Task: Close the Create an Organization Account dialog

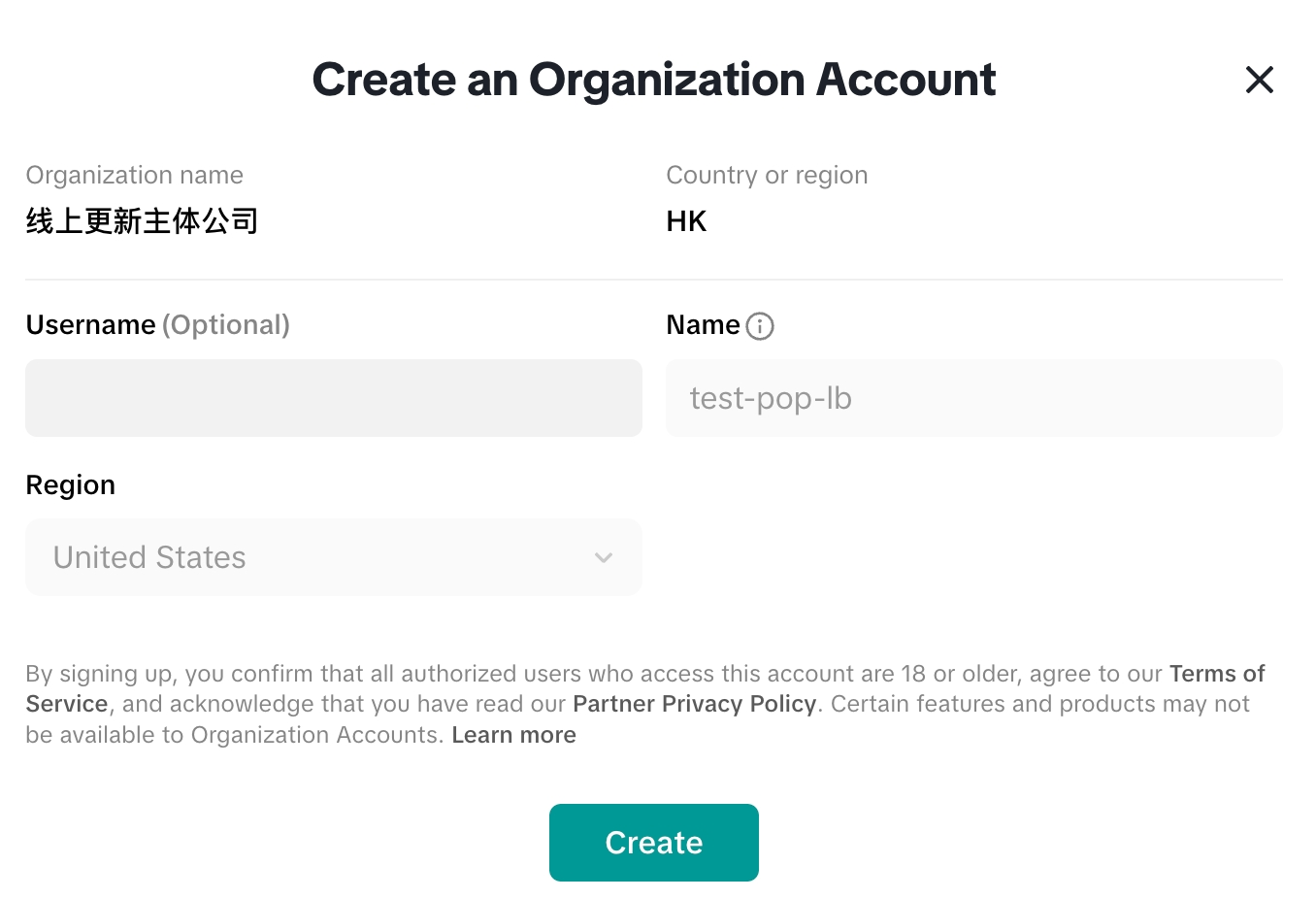Action: pyautogui.click(x=1259, y=80)
